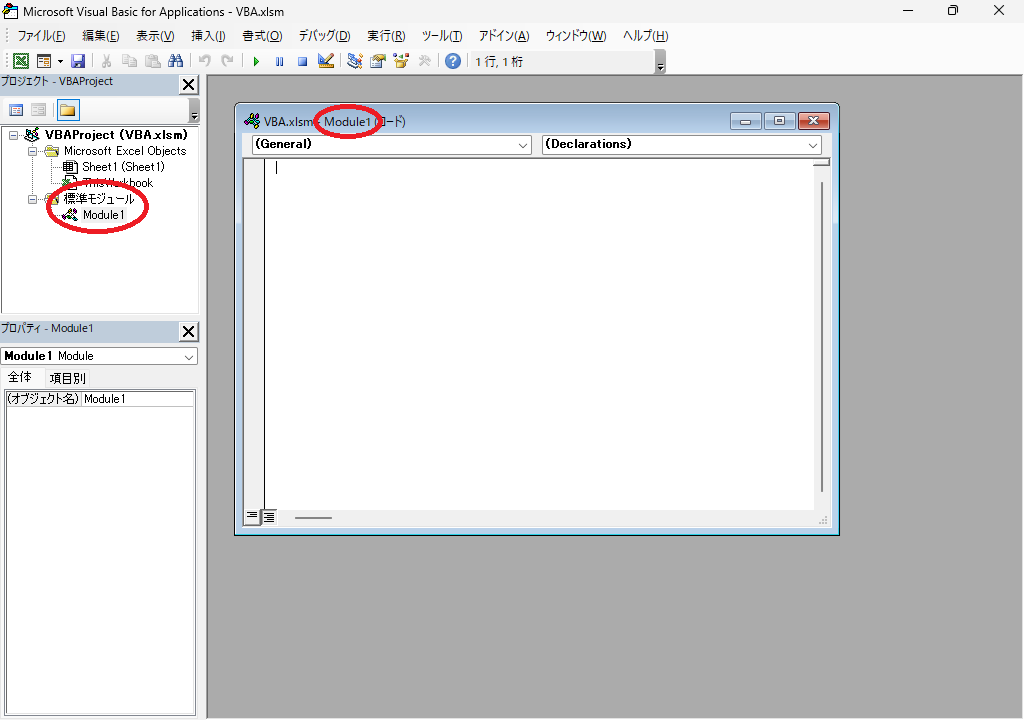The height and width of the screenshot is (720, 1024).
Task: Select ThisWorkbook in project tree
Action: pos(118,183)
